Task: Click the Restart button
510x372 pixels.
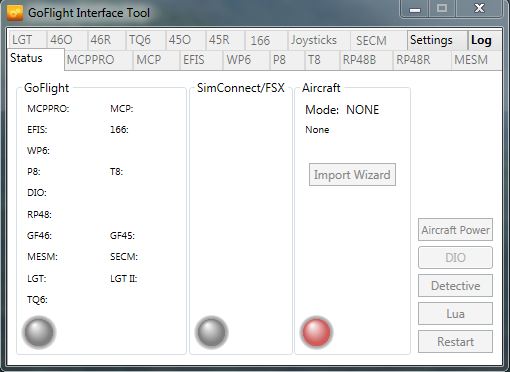Action: pyautogui.click(x=455, y=341)
